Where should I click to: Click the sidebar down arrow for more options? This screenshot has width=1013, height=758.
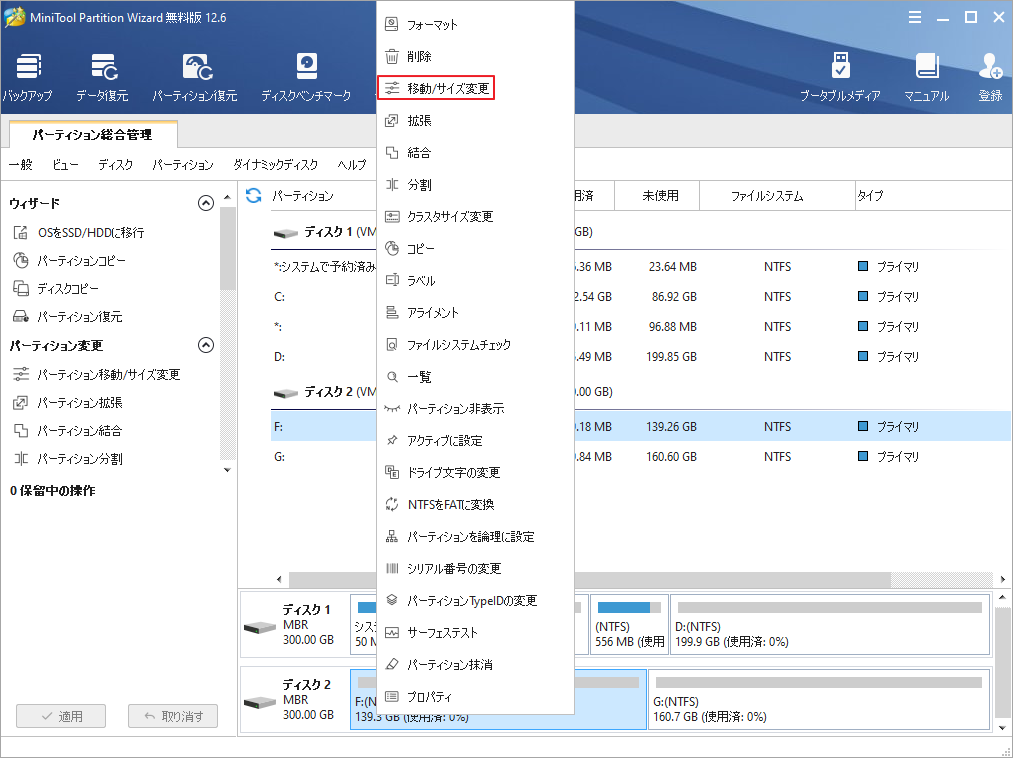[x=227, y=470]
